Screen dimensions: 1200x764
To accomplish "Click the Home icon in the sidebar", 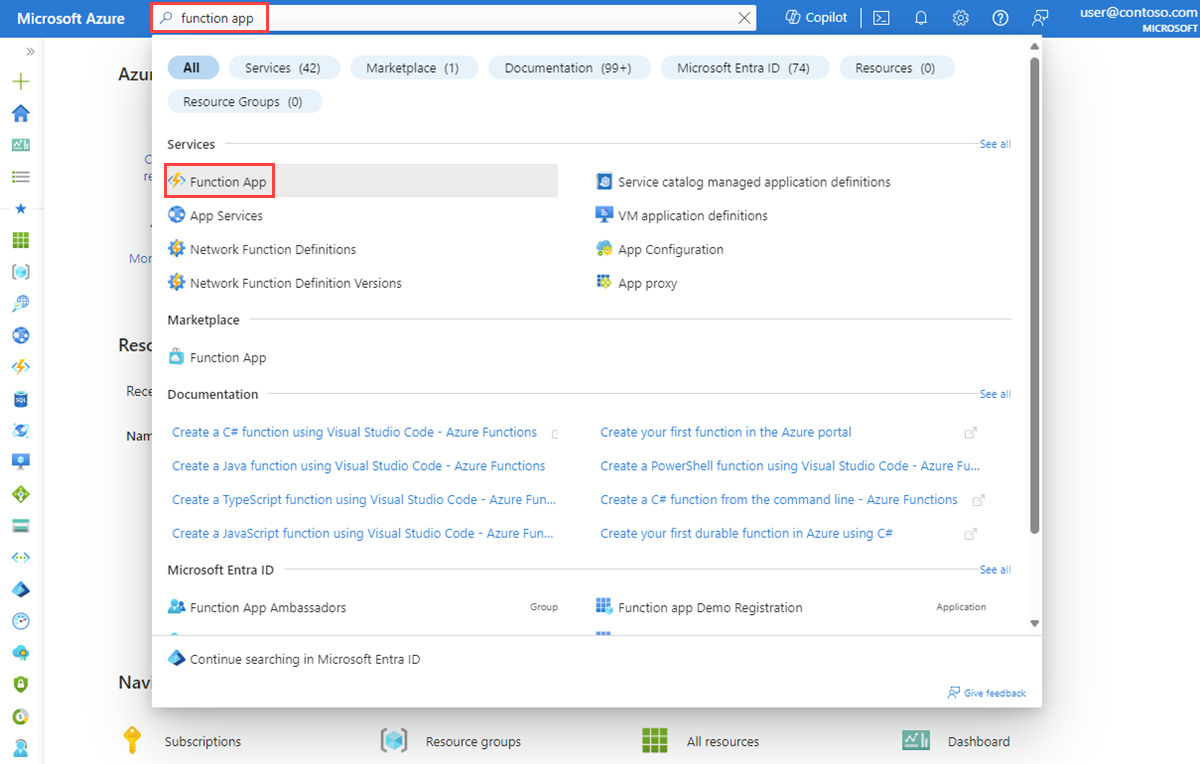I will pyautogui.click(x=20, y=113).
